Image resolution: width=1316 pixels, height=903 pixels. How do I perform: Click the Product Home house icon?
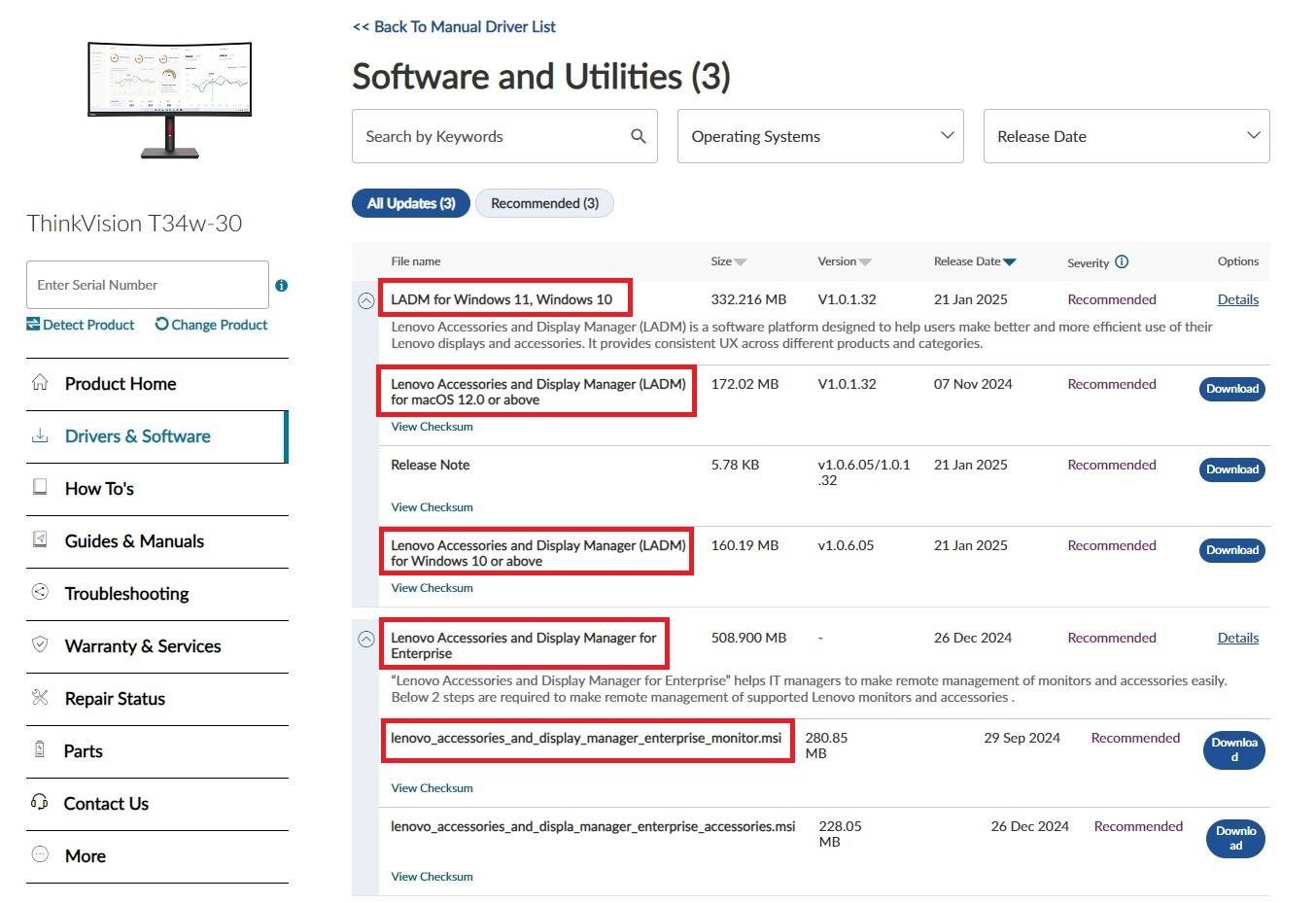(x=40, y=382)
